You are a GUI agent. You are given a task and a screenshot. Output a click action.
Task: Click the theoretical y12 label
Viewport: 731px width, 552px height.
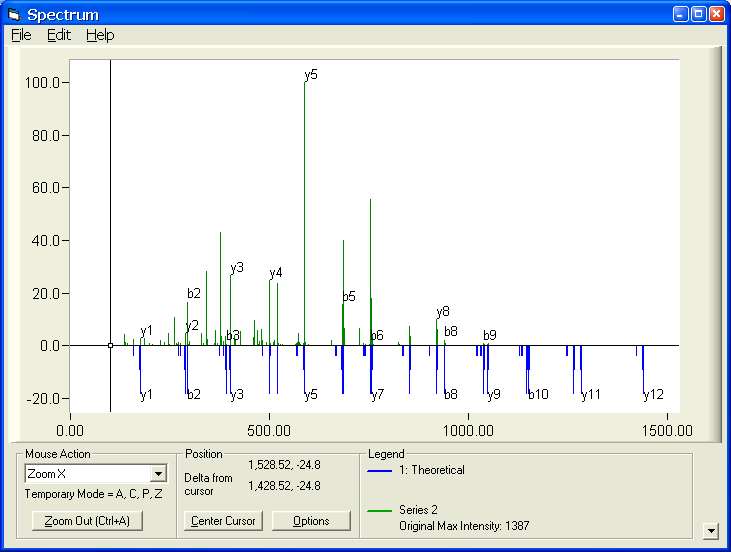(x=654, y=395)
